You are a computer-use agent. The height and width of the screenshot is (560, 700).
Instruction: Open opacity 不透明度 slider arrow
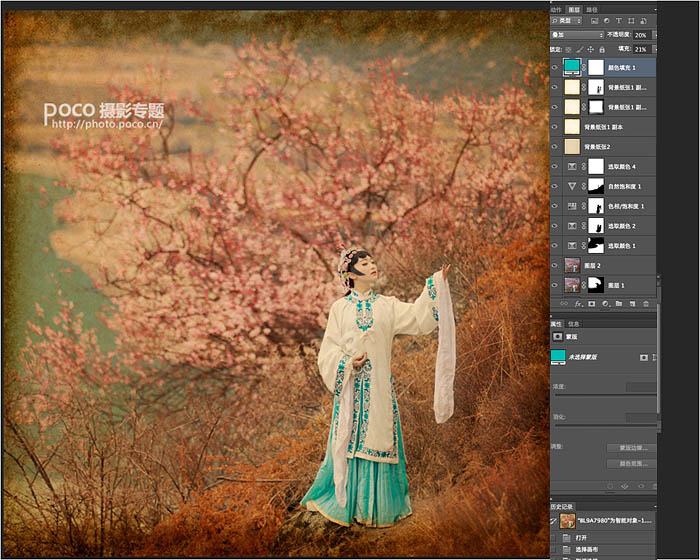tap(655, 35)
